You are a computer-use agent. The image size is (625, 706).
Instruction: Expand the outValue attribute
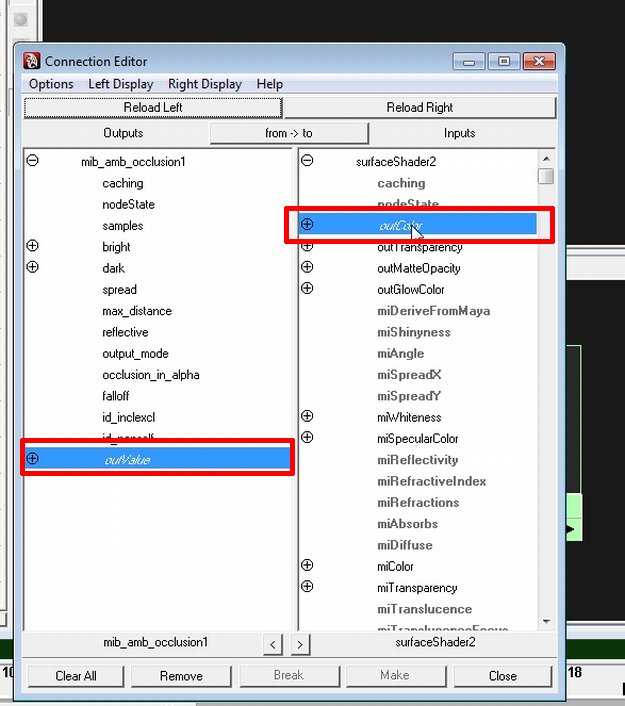[32, 458]
